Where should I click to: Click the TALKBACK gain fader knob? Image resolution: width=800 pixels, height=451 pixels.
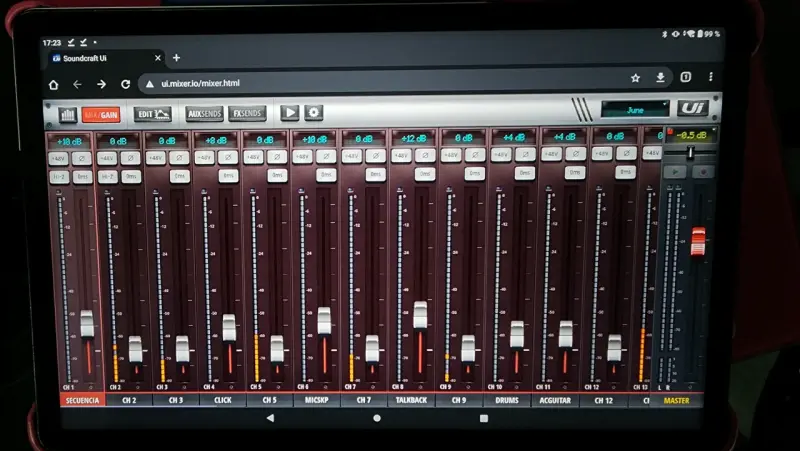(420, 315)
